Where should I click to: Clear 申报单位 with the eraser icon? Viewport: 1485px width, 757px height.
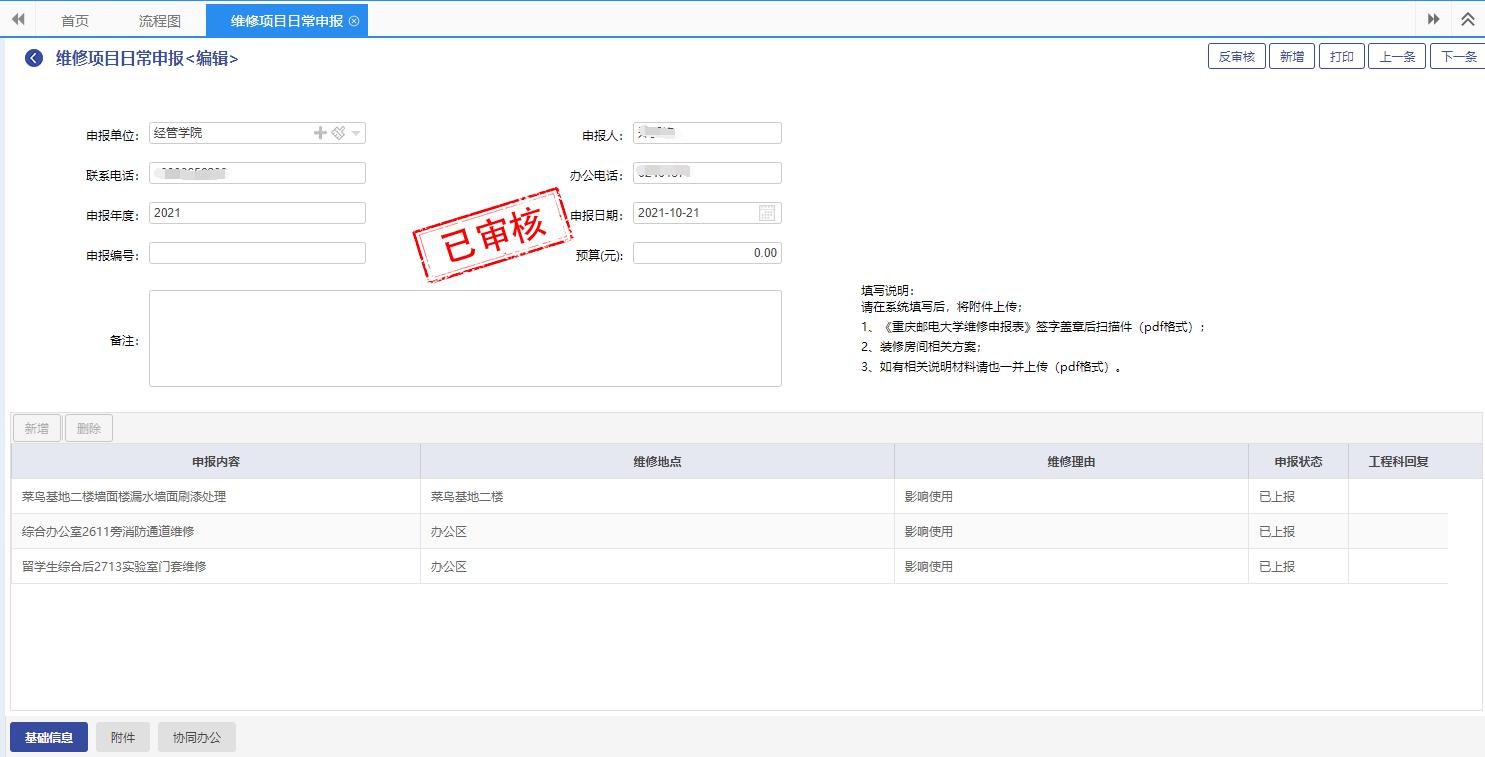coord(338,133)
